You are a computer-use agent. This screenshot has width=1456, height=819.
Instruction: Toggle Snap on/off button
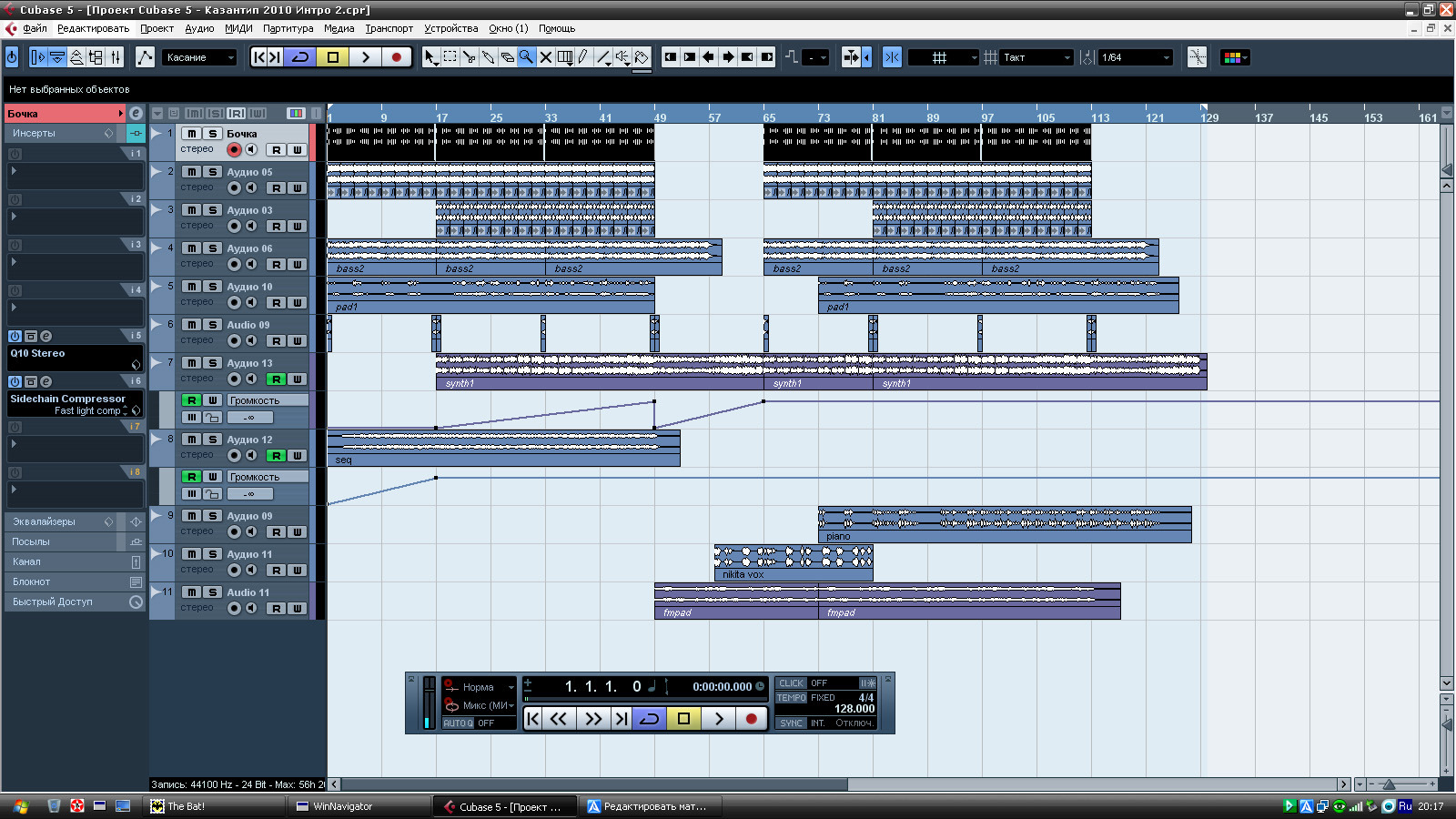point(892,57)
